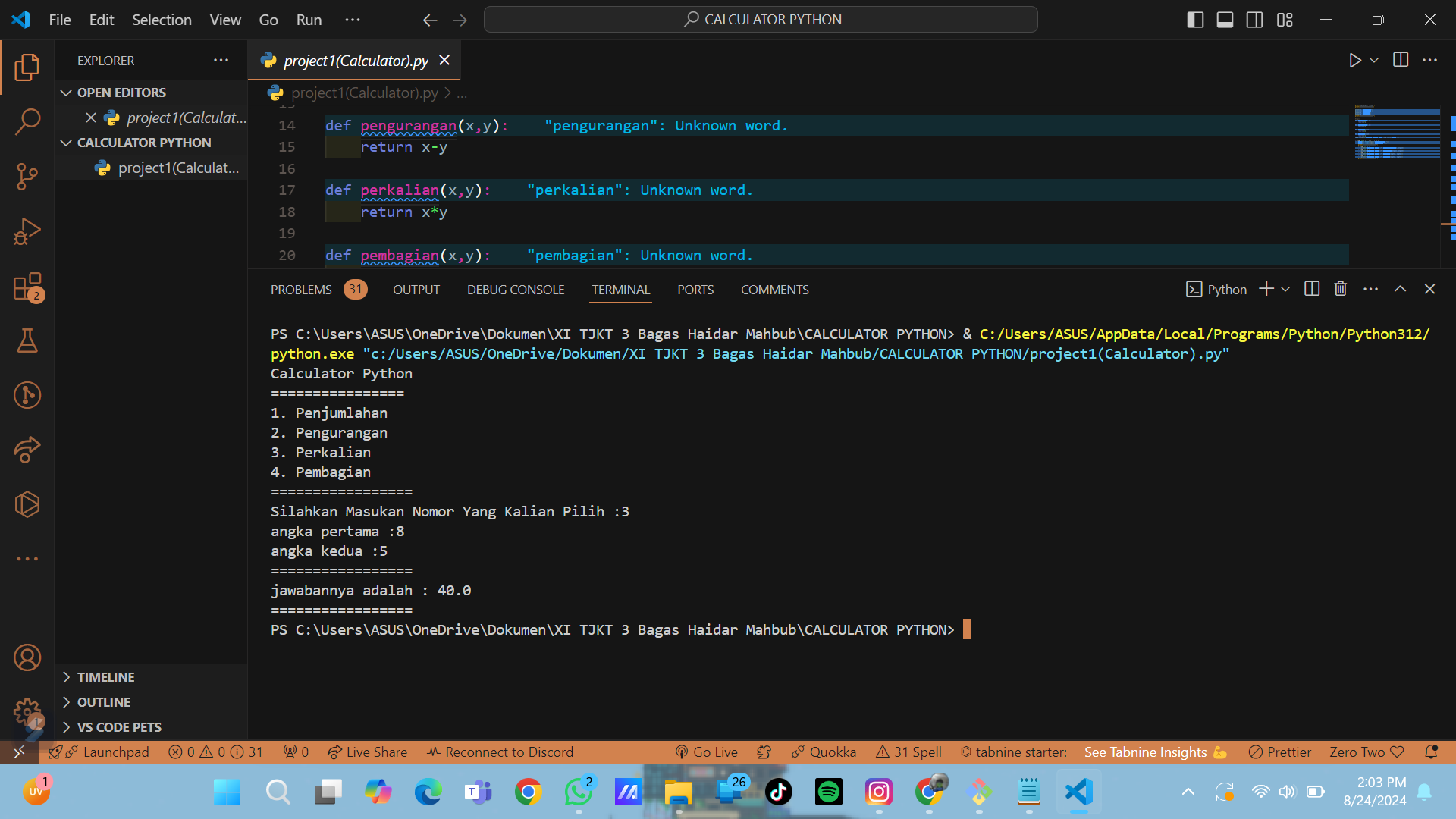Click Go Live in status bar
1456x819 pixels.
[706, 752]
